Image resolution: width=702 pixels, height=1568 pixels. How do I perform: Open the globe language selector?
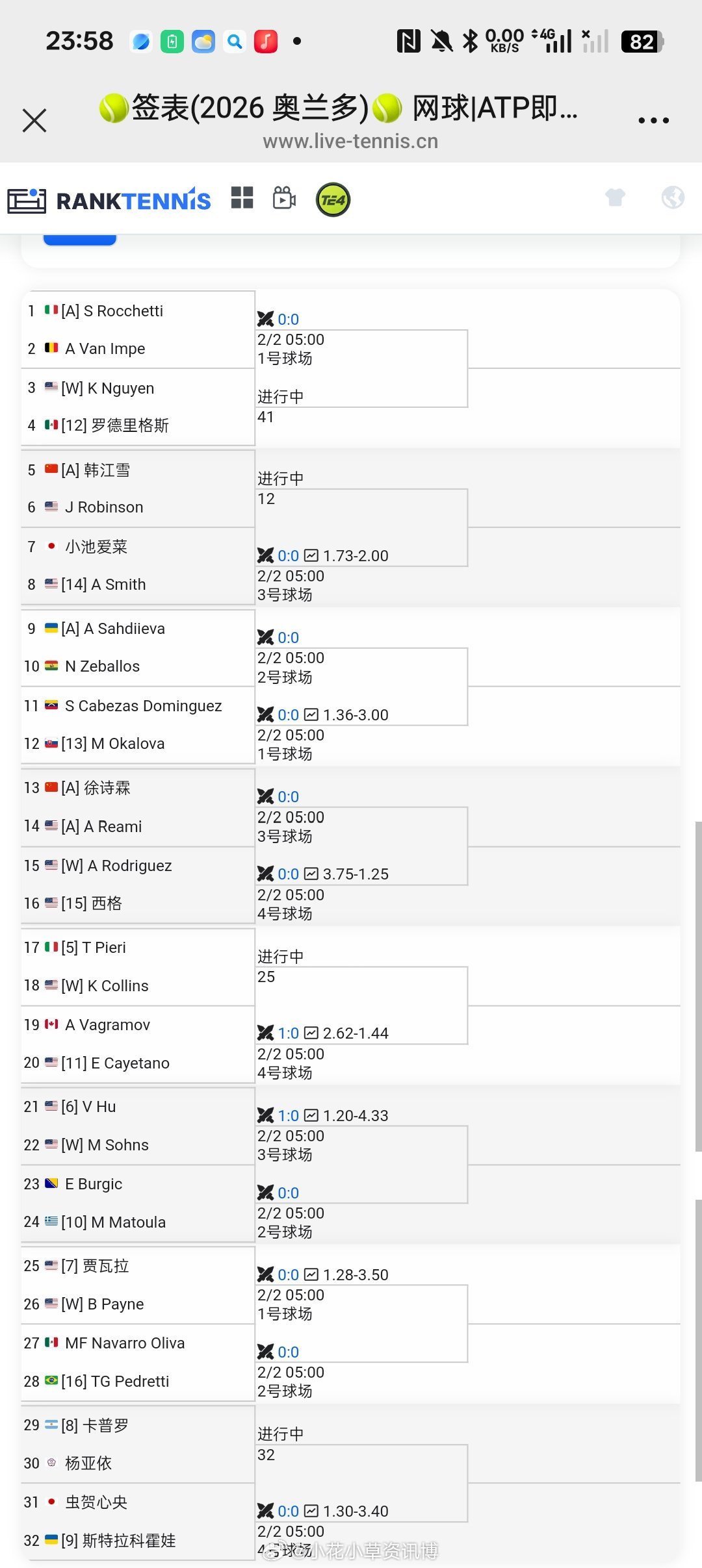point(673,197)
